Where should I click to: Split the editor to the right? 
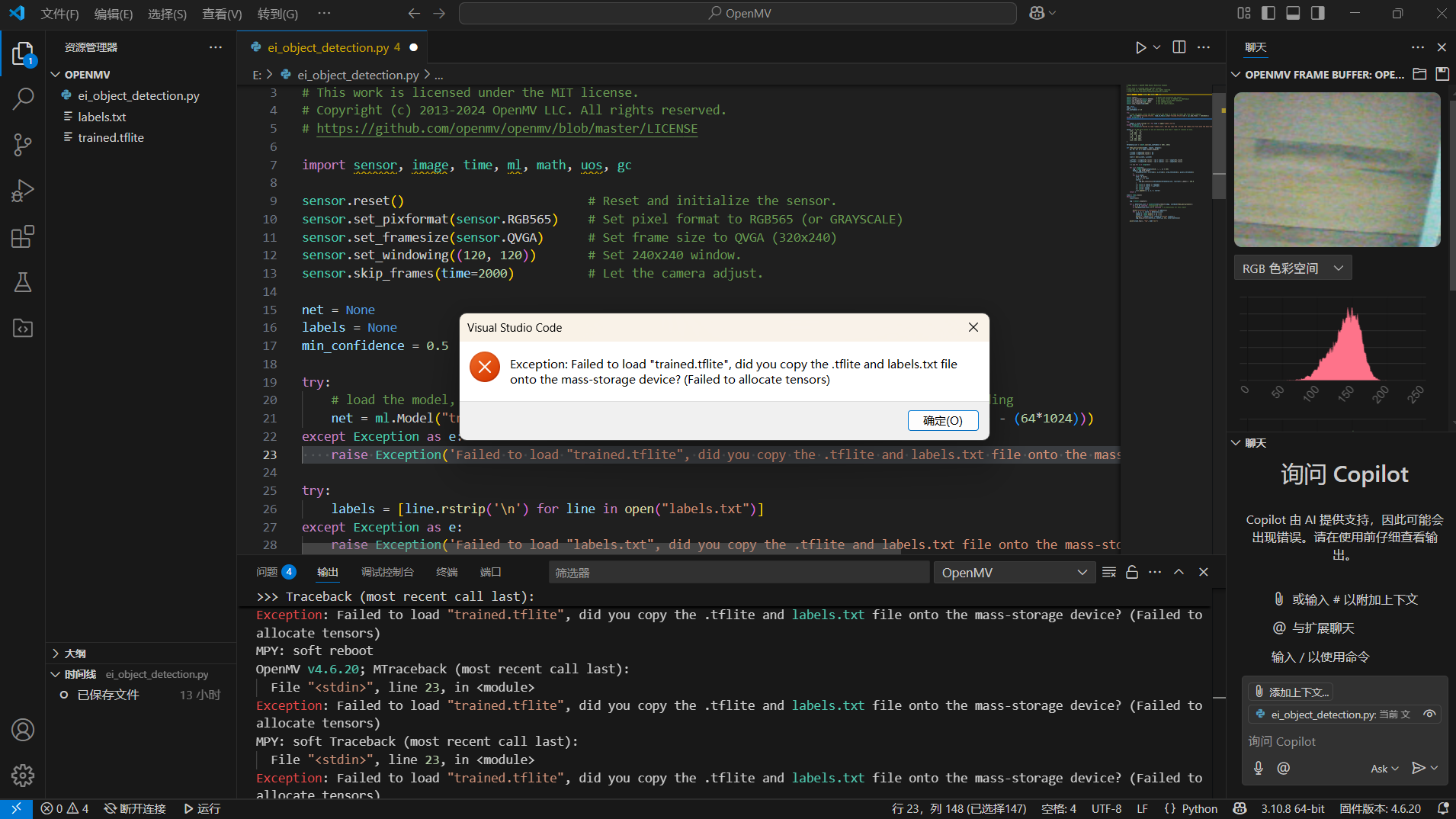(x=1179, y=47)
